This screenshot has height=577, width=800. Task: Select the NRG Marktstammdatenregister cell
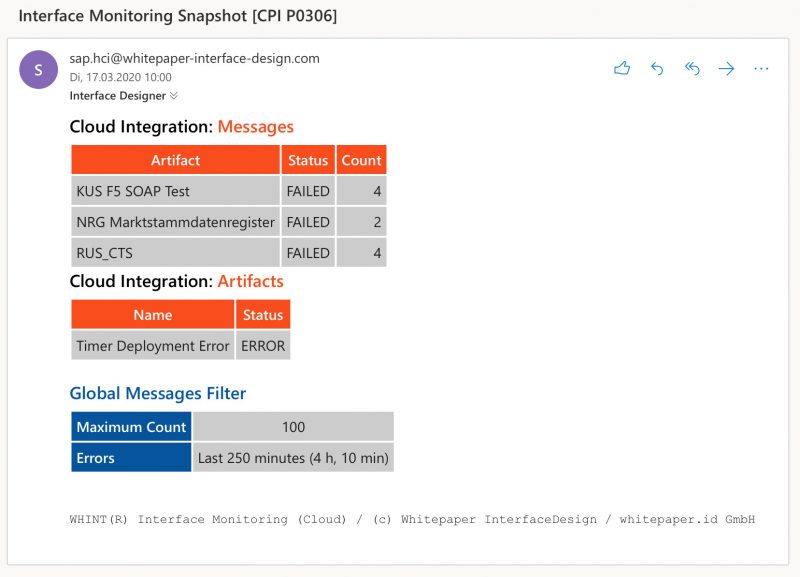pyautogui.click(x=176, y=222)
